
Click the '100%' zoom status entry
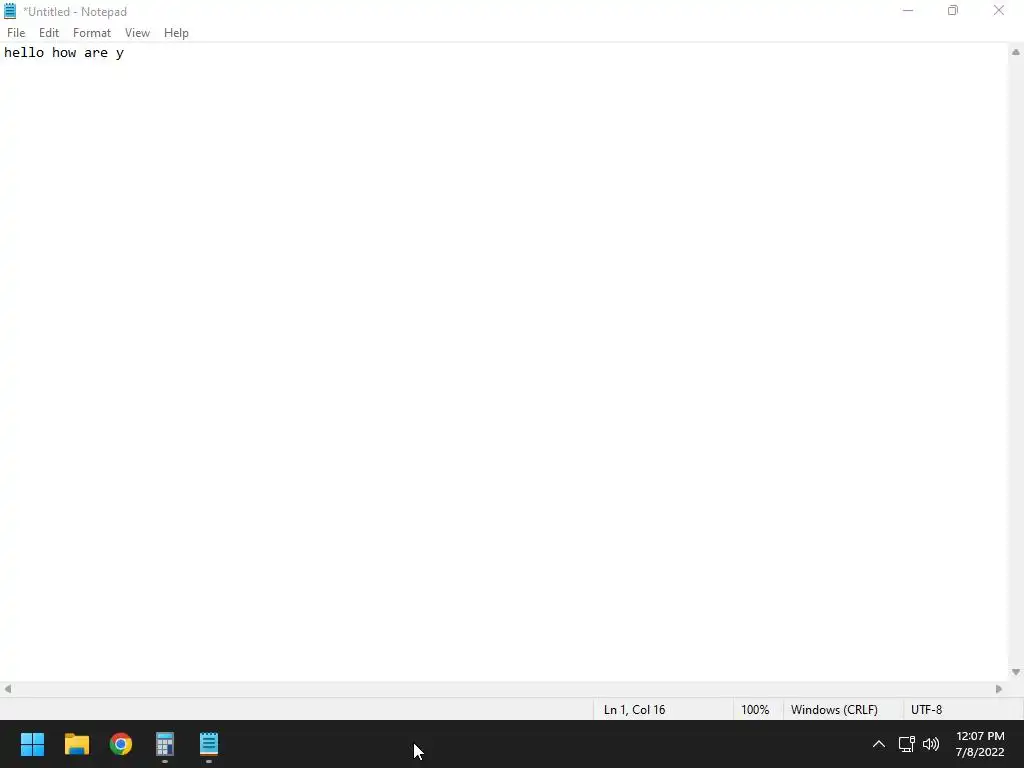(755, 710)
